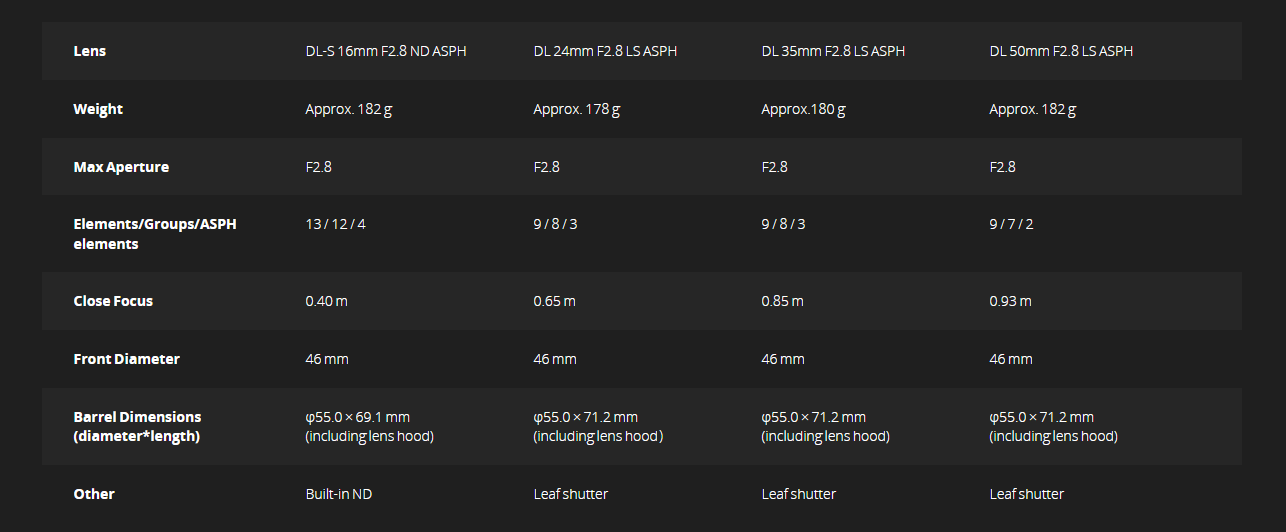Click the 46 mm front diameter for DL 24mm
This screenshot has height=532, width=1286.
click(x=555, y=359)
